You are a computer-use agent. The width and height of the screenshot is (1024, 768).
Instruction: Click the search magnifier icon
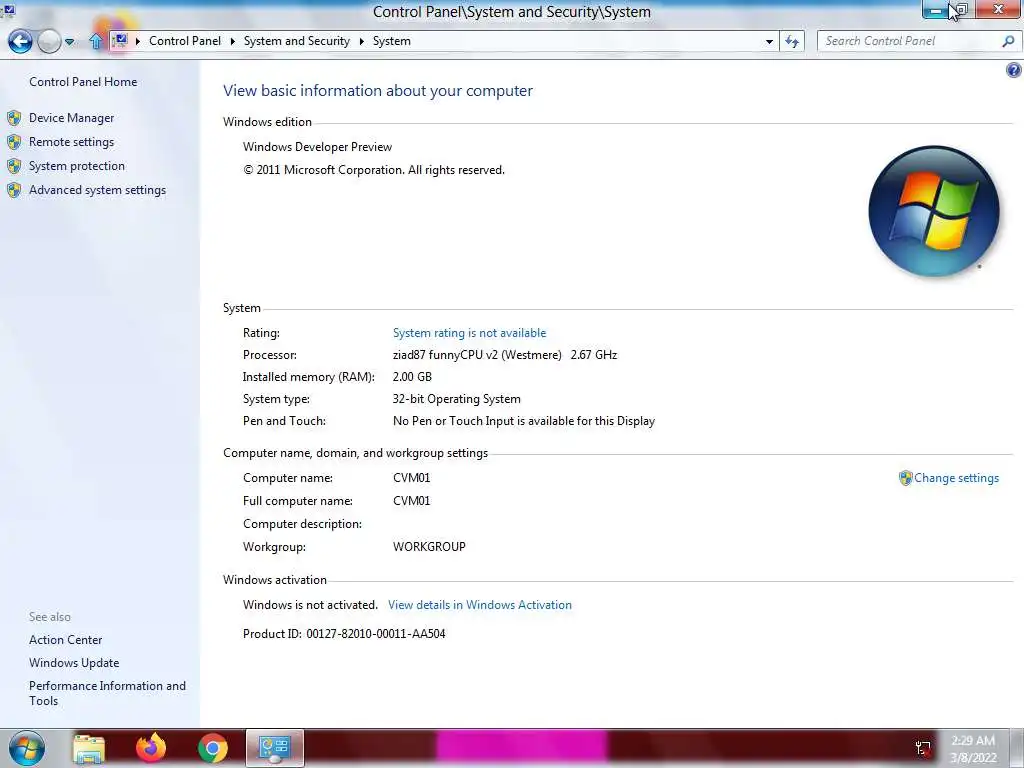pos(1008,40)
